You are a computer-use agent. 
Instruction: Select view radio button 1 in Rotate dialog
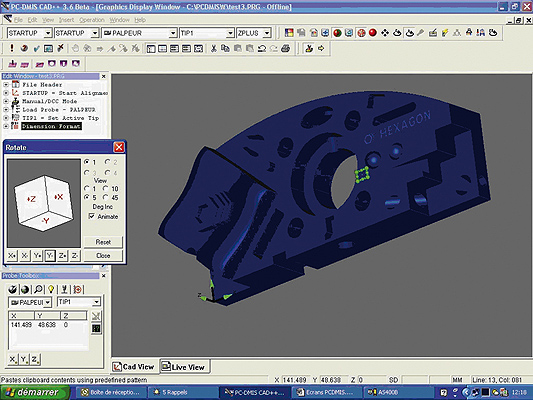point(87,162)
